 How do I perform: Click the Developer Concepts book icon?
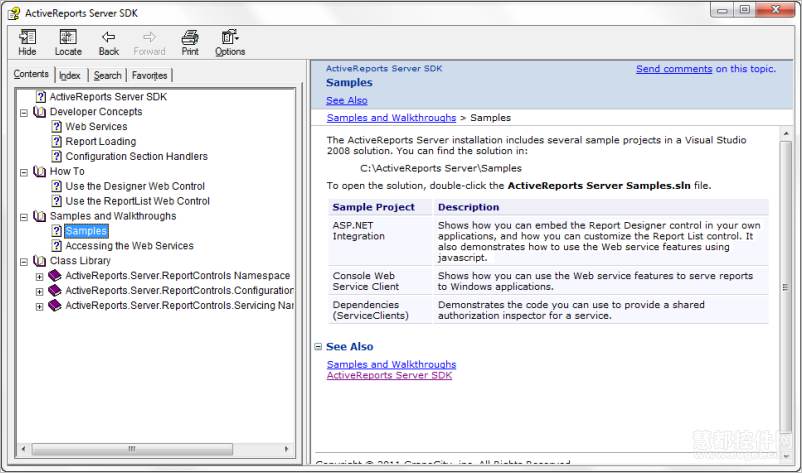coord(39,111)
